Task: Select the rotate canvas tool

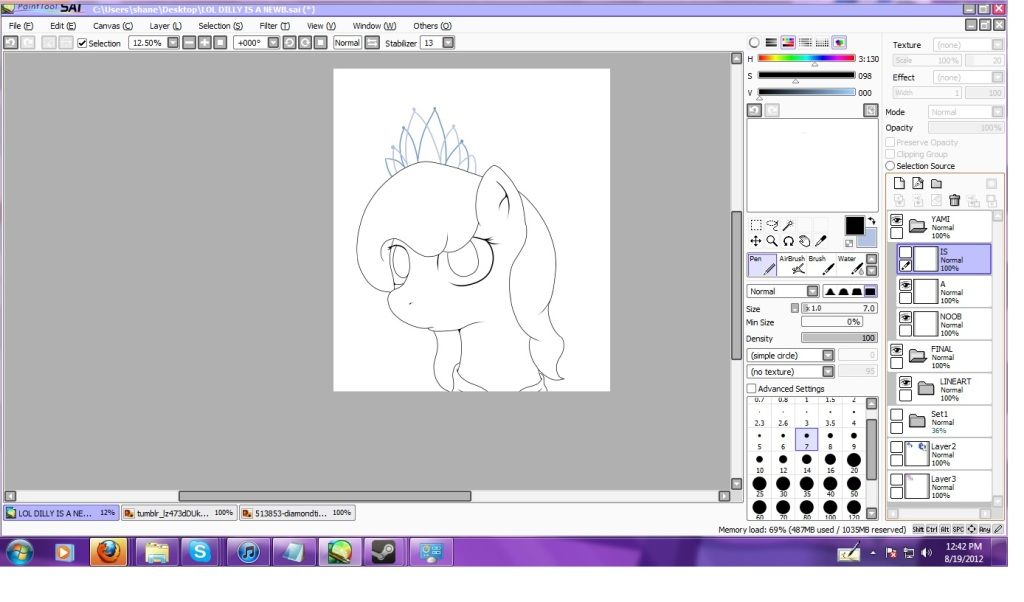Action: [x=788, y=241]
